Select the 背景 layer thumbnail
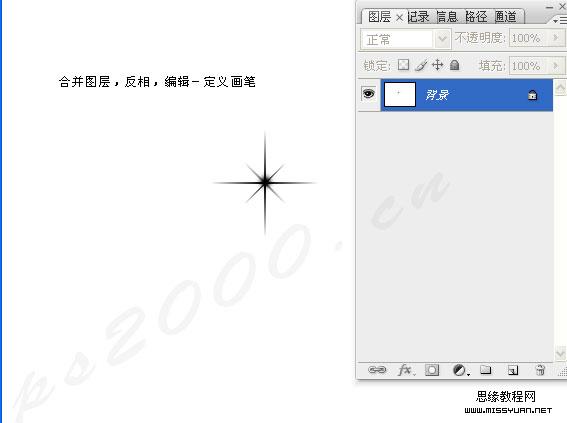The width and height of the screenshot is (567, 423). point(400,94)
